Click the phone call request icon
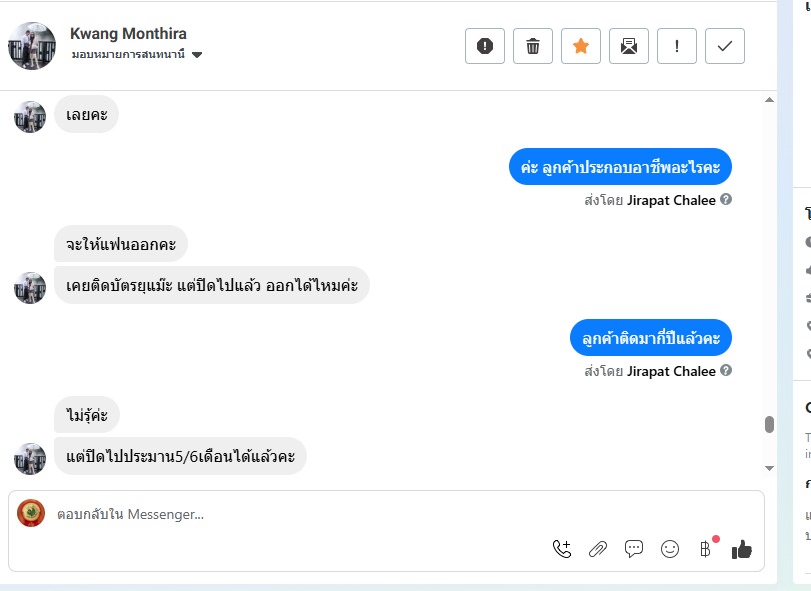811x591 pixels. click(562, 548)
